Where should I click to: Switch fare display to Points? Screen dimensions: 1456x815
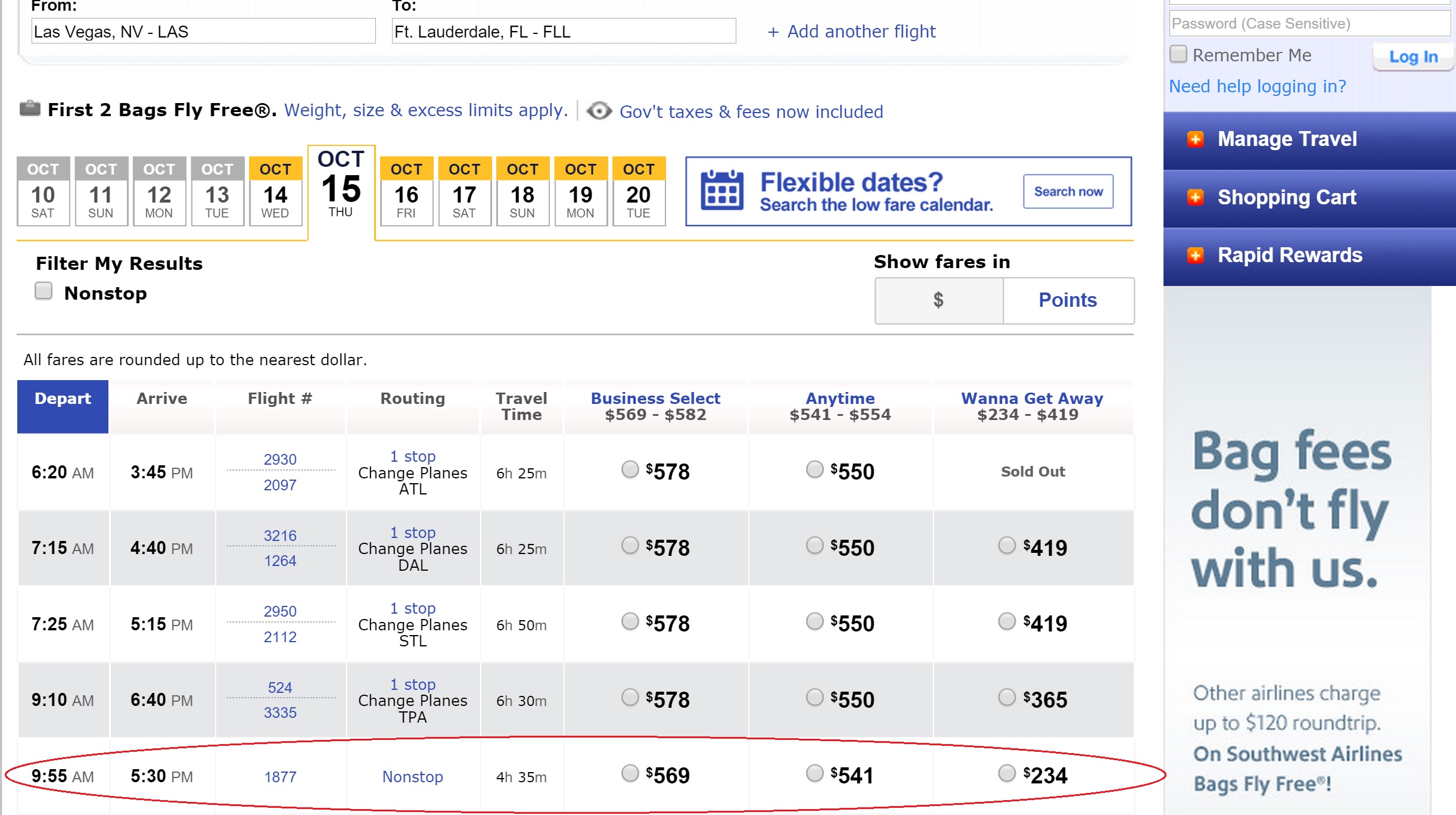[1068, 300]
